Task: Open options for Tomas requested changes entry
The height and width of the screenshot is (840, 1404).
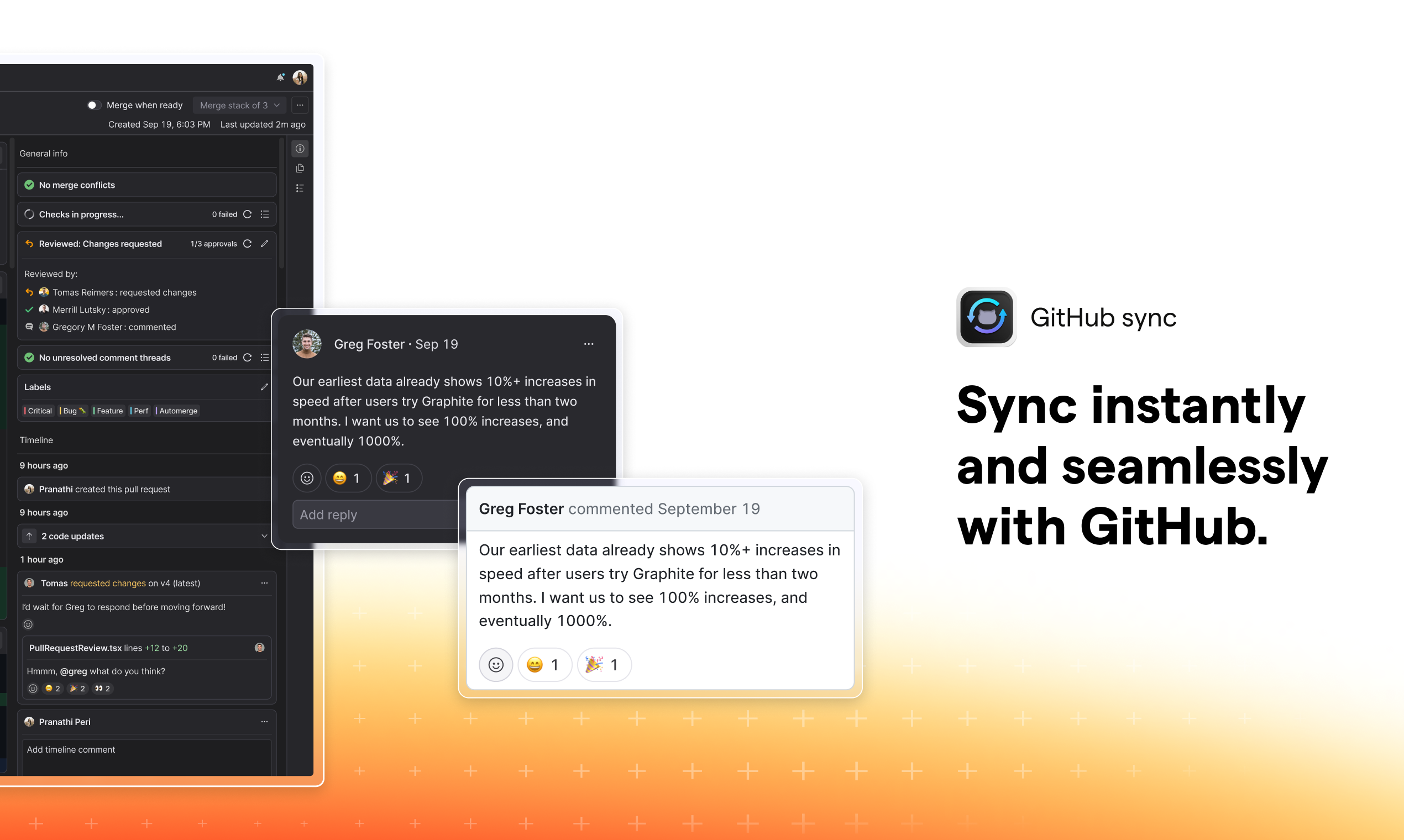Action: tap(264, 582)
